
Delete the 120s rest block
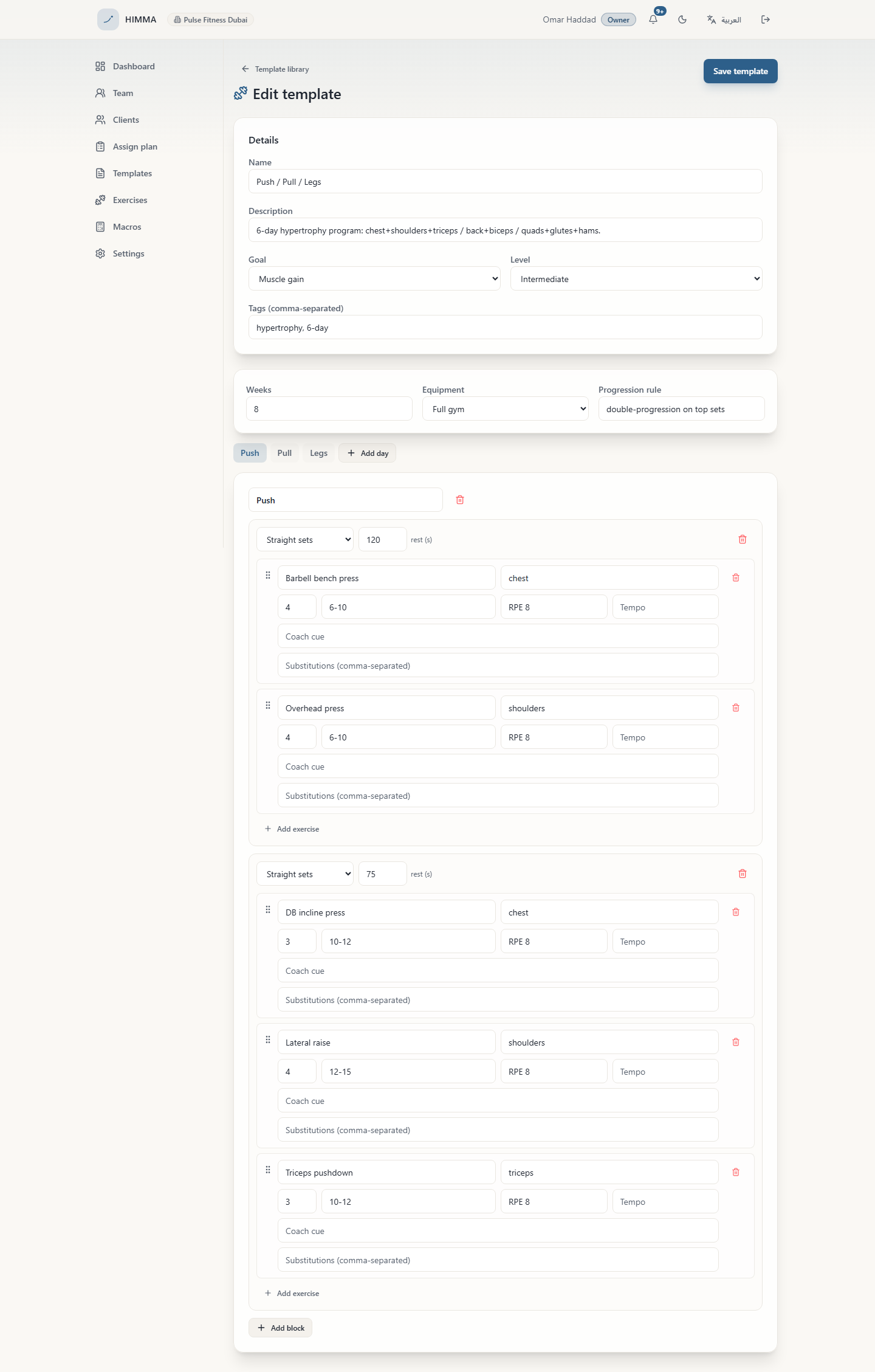click(x=743, y=539)
